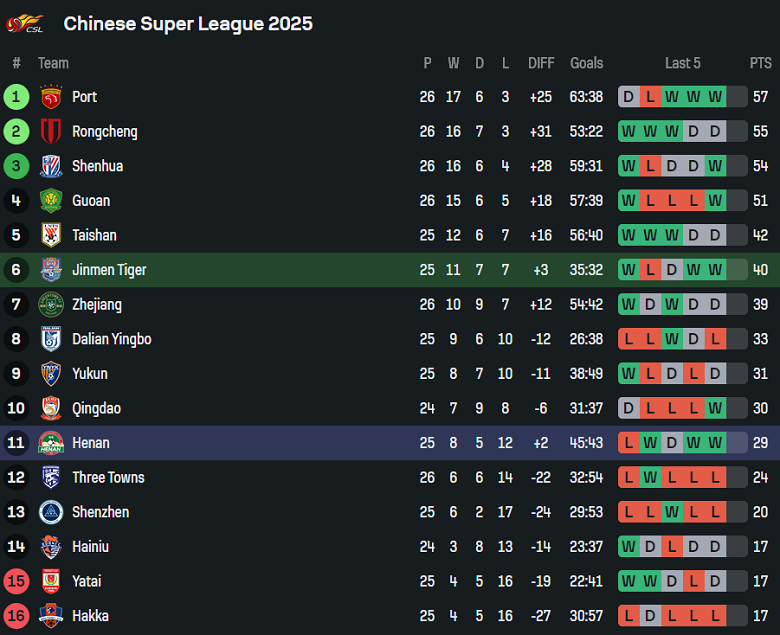
Task: Click the Henan team crest
Action: pyautogui.click(x=51, y=443)
